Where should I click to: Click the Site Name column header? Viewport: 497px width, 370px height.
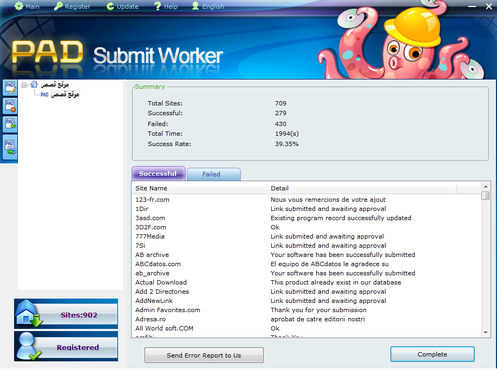pos(200,188)
